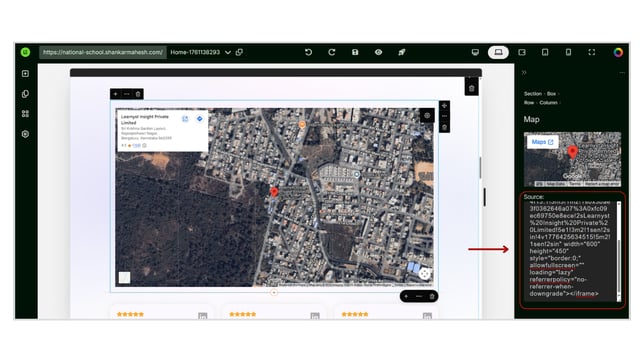Redo the last change
The height and width of the screenshot is (362, 644).
coord(332,52)
